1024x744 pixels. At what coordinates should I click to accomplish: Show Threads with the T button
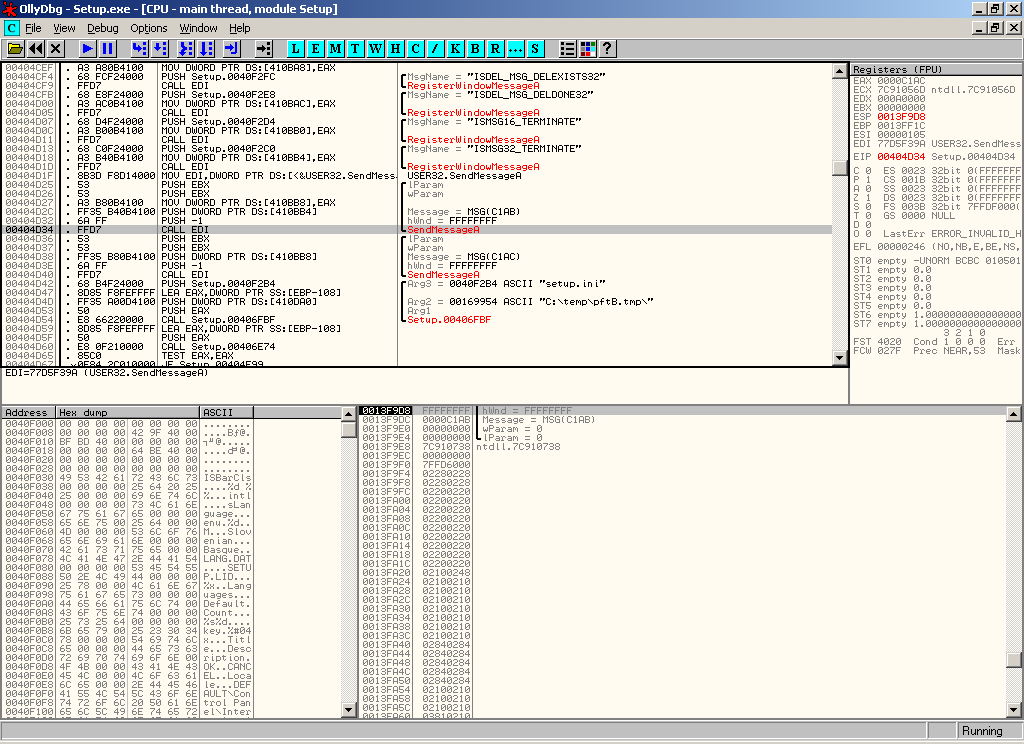coord(355,49)
